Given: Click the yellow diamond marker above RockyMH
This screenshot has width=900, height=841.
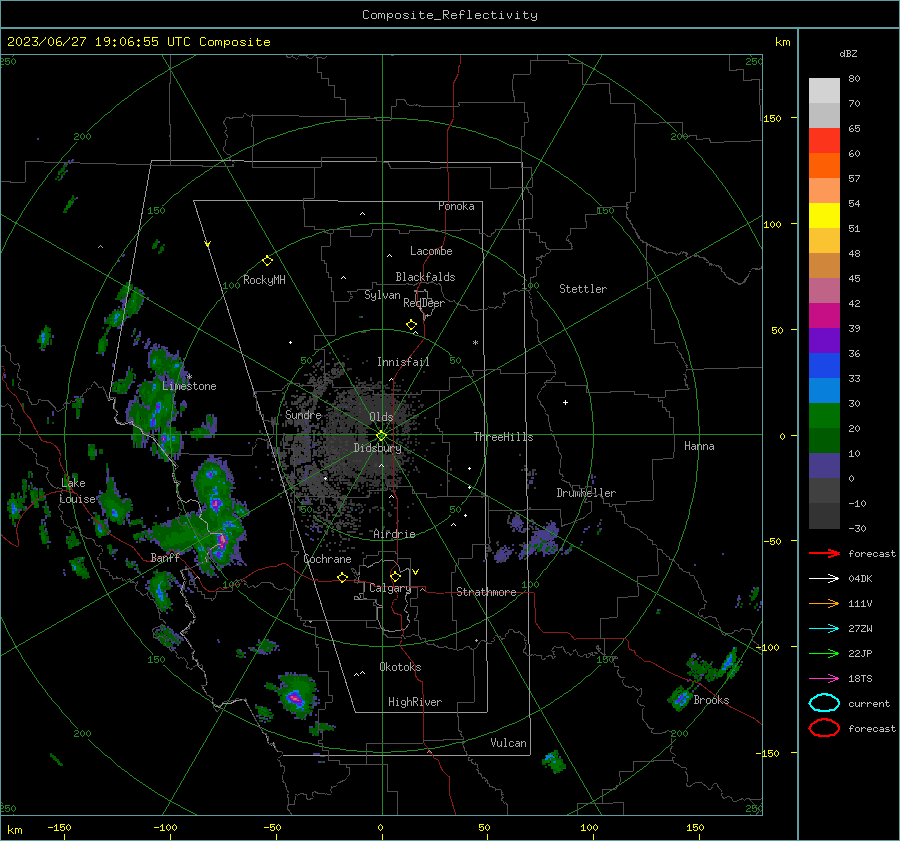Looking at the screenshot, I should [267, 261].
